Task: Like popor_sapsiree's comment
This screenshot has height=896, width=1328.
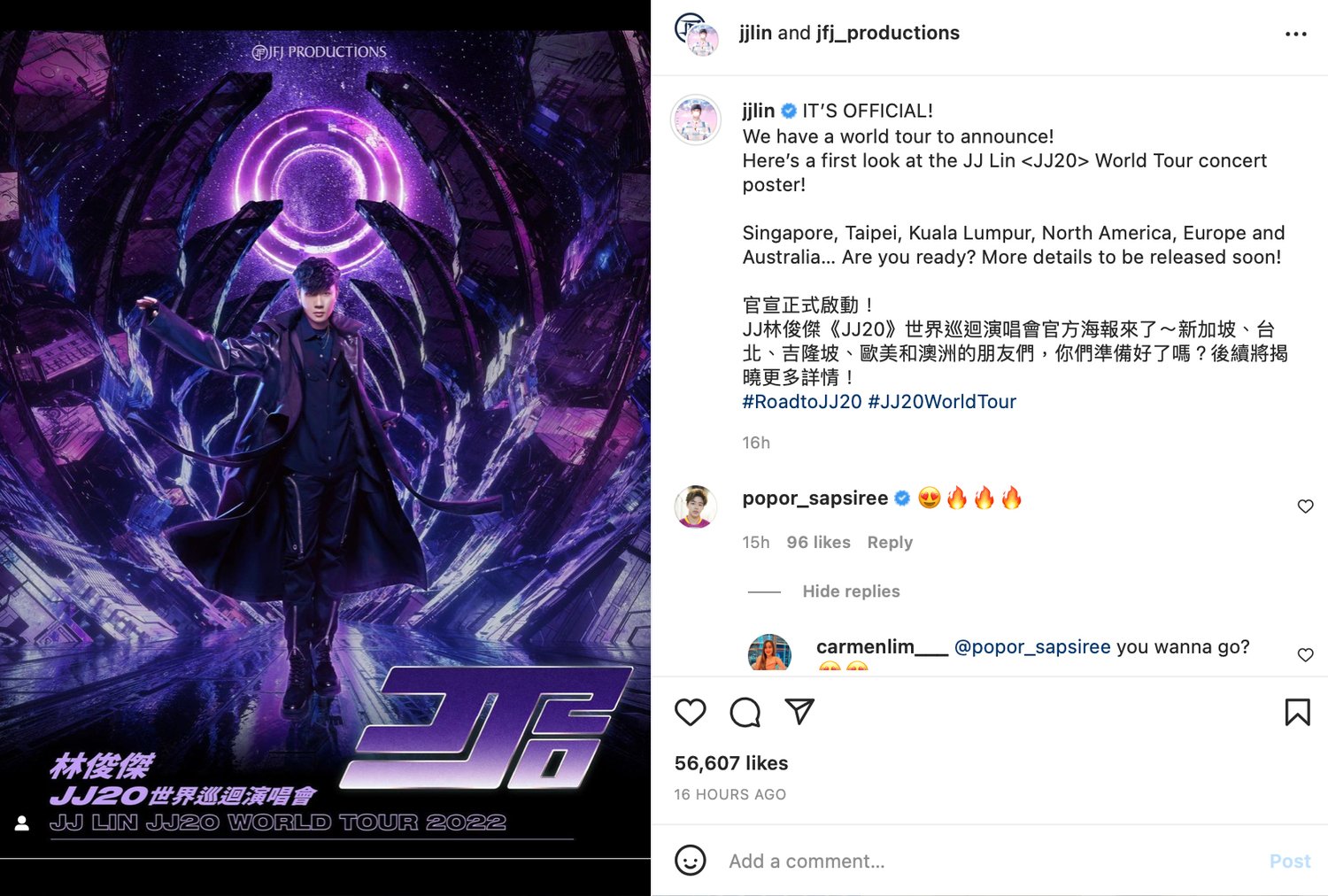Action: click(x=1305, y=506)
